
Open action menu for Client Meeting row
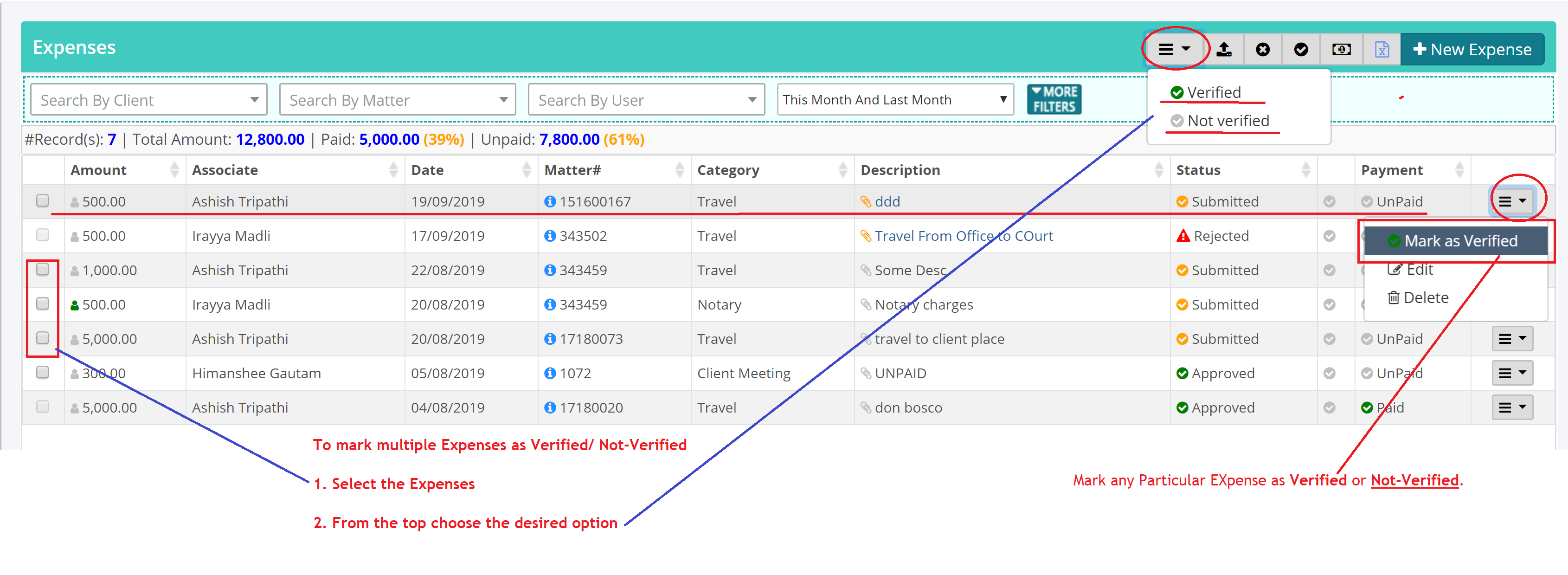click(1511, 374)
